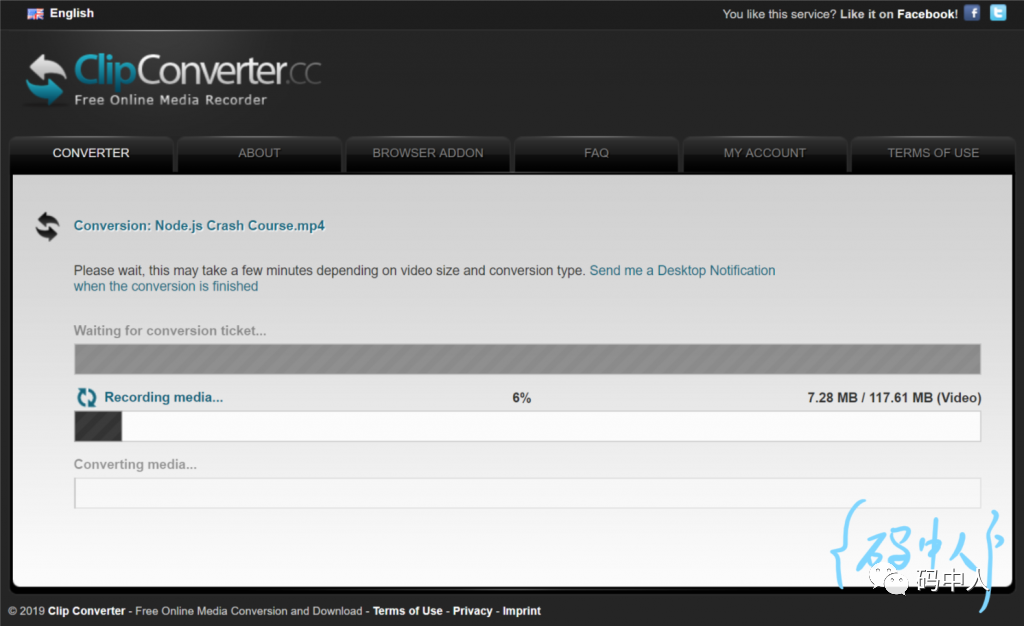
Task: Click the Waiting for conversion ticket... label
Action: point(170,330)
